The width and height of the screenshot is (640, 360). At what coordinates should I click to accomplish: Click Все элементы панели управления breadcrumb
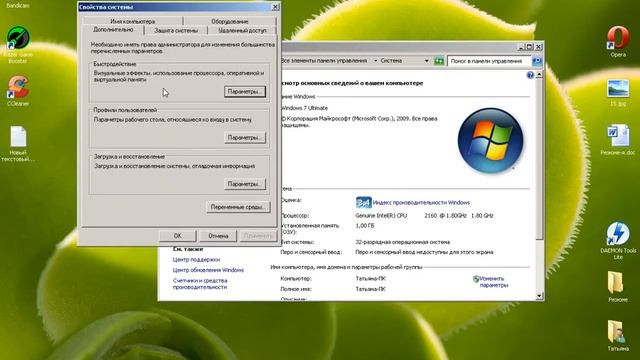[x=324, y=61]
